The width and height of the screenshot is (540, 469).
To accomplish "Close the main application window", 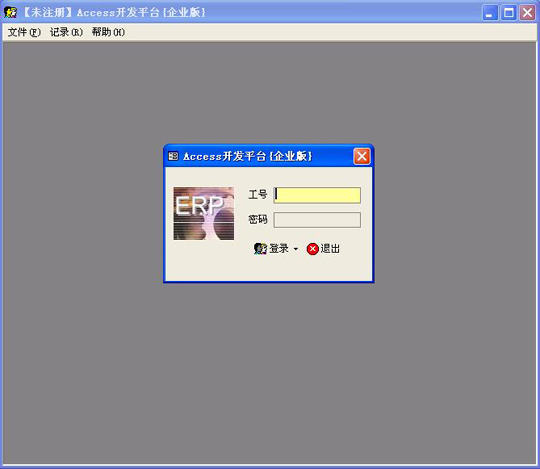I will pos(528,13).
